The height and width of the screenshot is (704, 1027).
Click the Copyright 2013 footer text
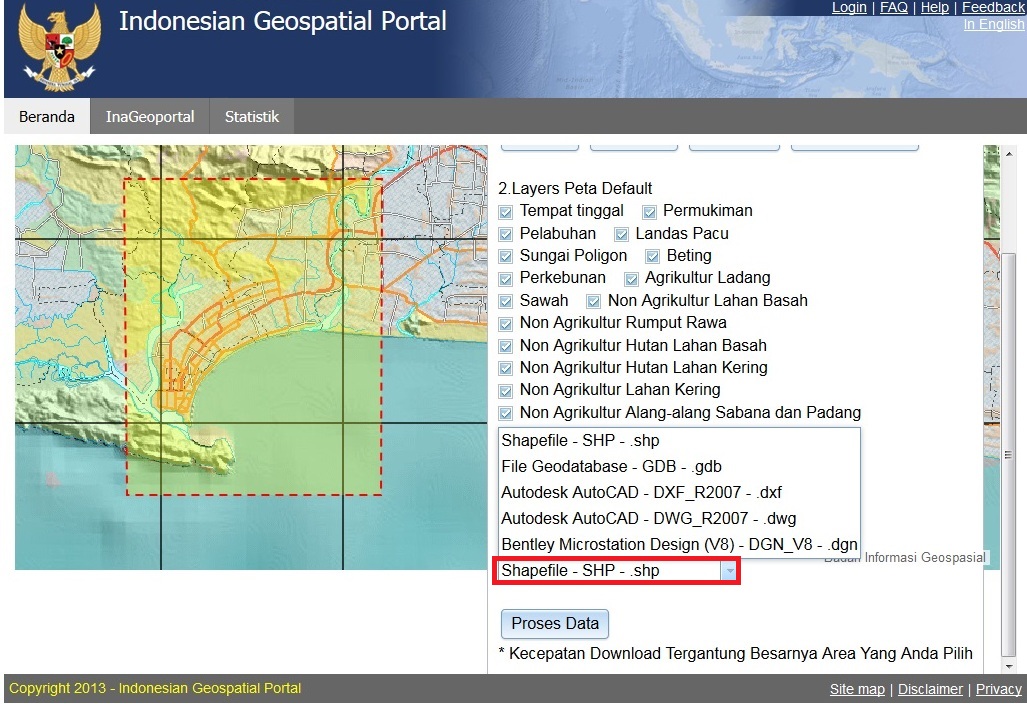tap(155, 688)
